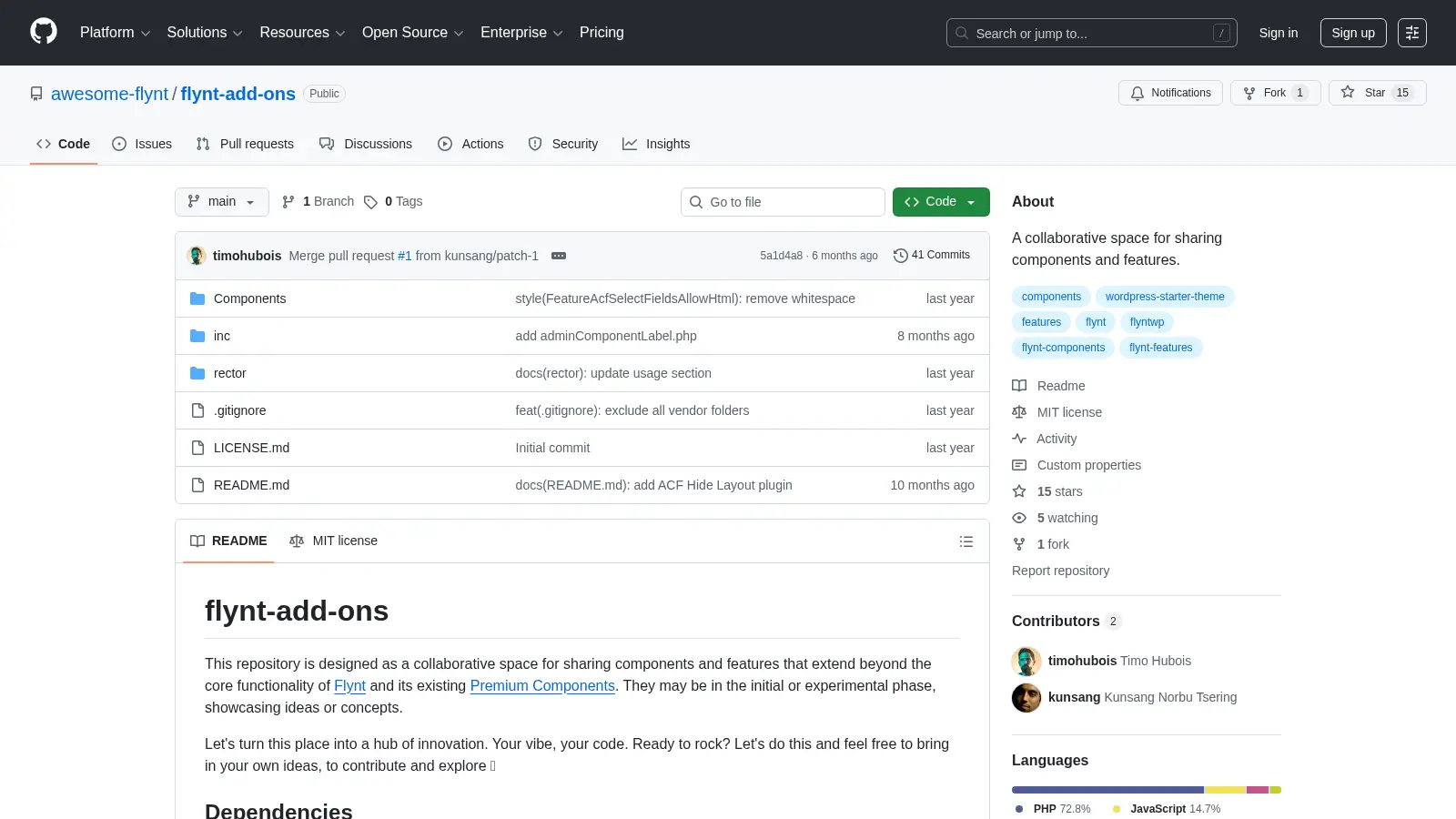View the 1 fork link in About
1456x819 pixels.
click(1041, 544)
